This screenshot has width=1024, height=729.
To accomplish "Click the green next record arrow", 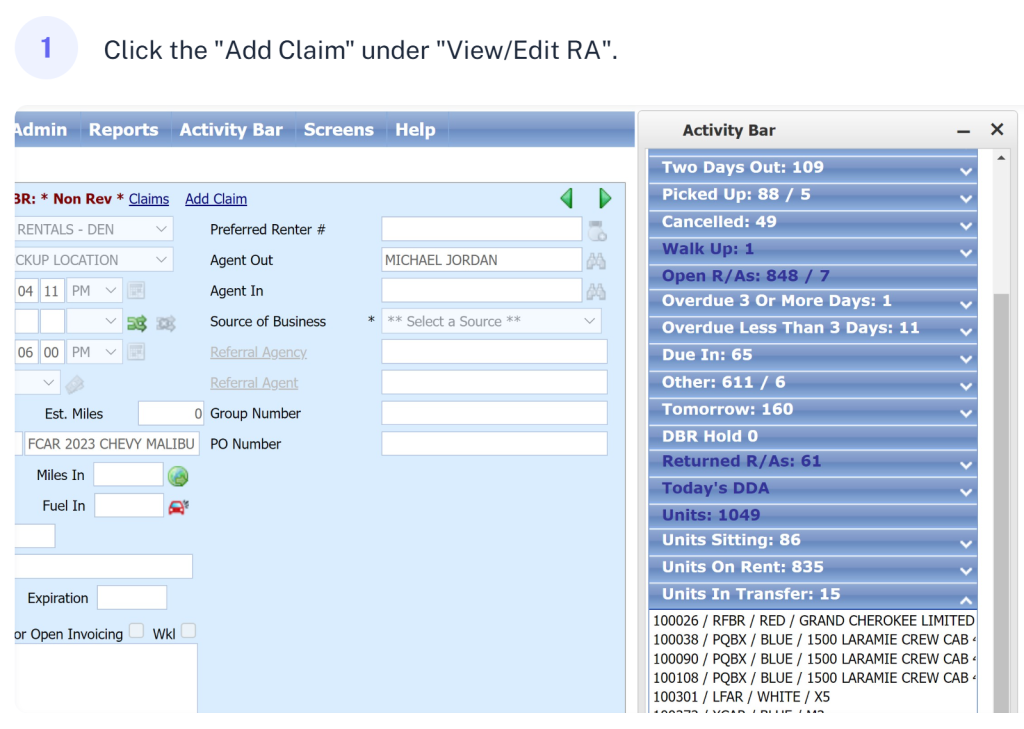I will pyautogui.click(x=604, y=199).
